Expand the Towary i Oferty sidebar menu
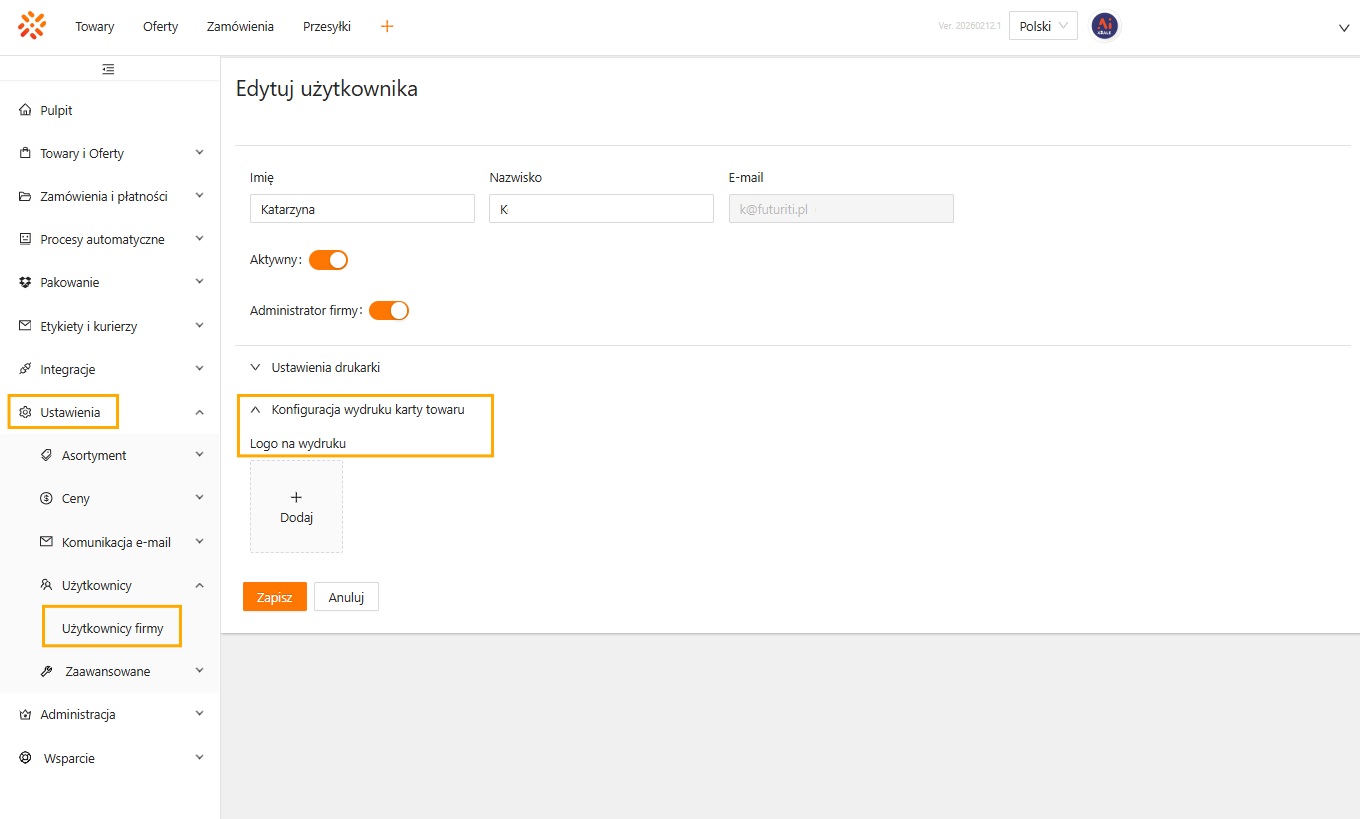 pyautogui.click(x=110, y=153)
